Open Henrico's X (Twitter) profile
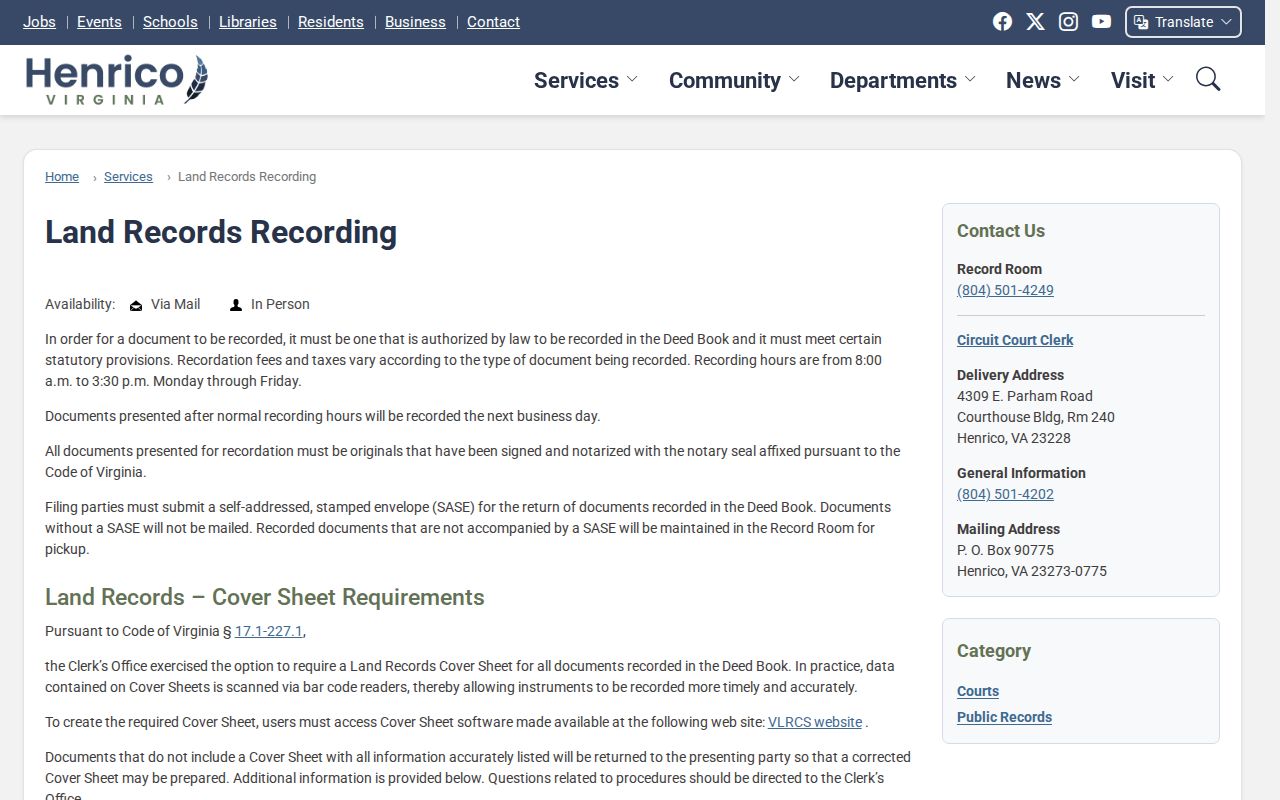The width and height of the screenshot is (1280, 800). [x=1035, y=22]
